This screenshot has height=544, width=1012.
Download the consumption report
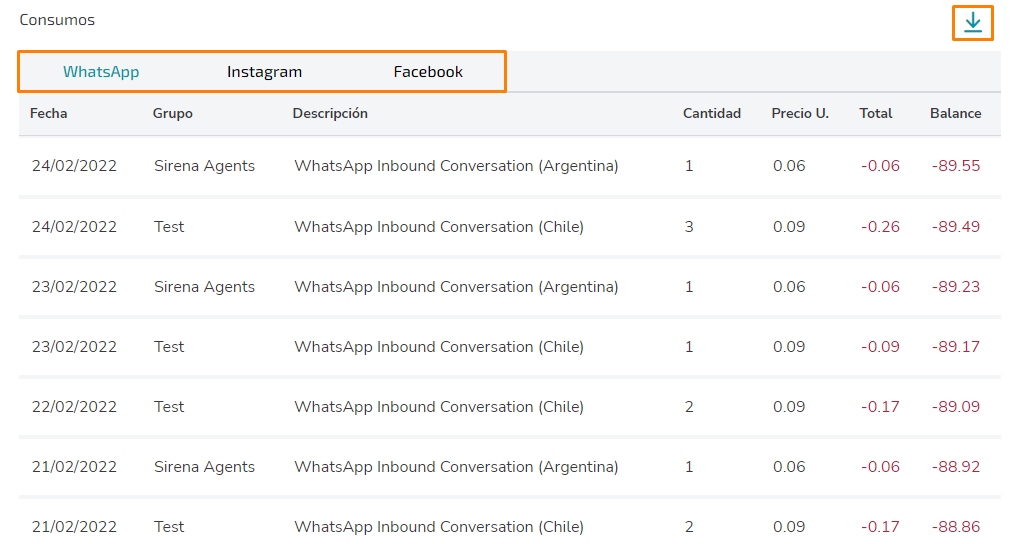click(x=973, y=23)
